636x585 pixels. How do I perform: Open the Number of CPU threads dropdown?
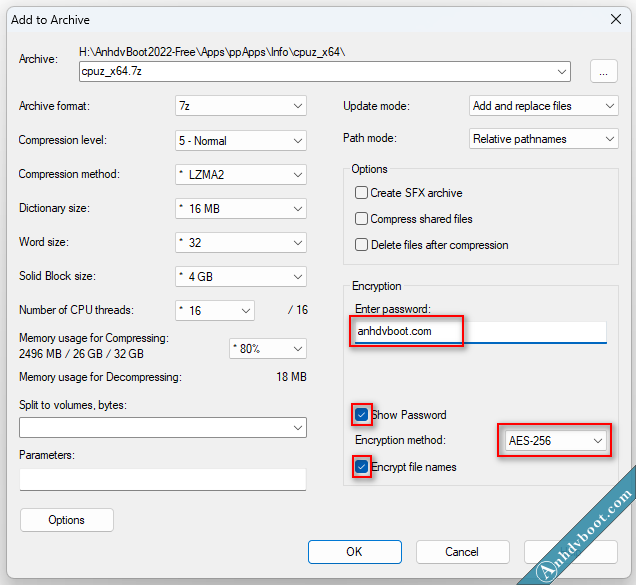(x=215, y=310)
